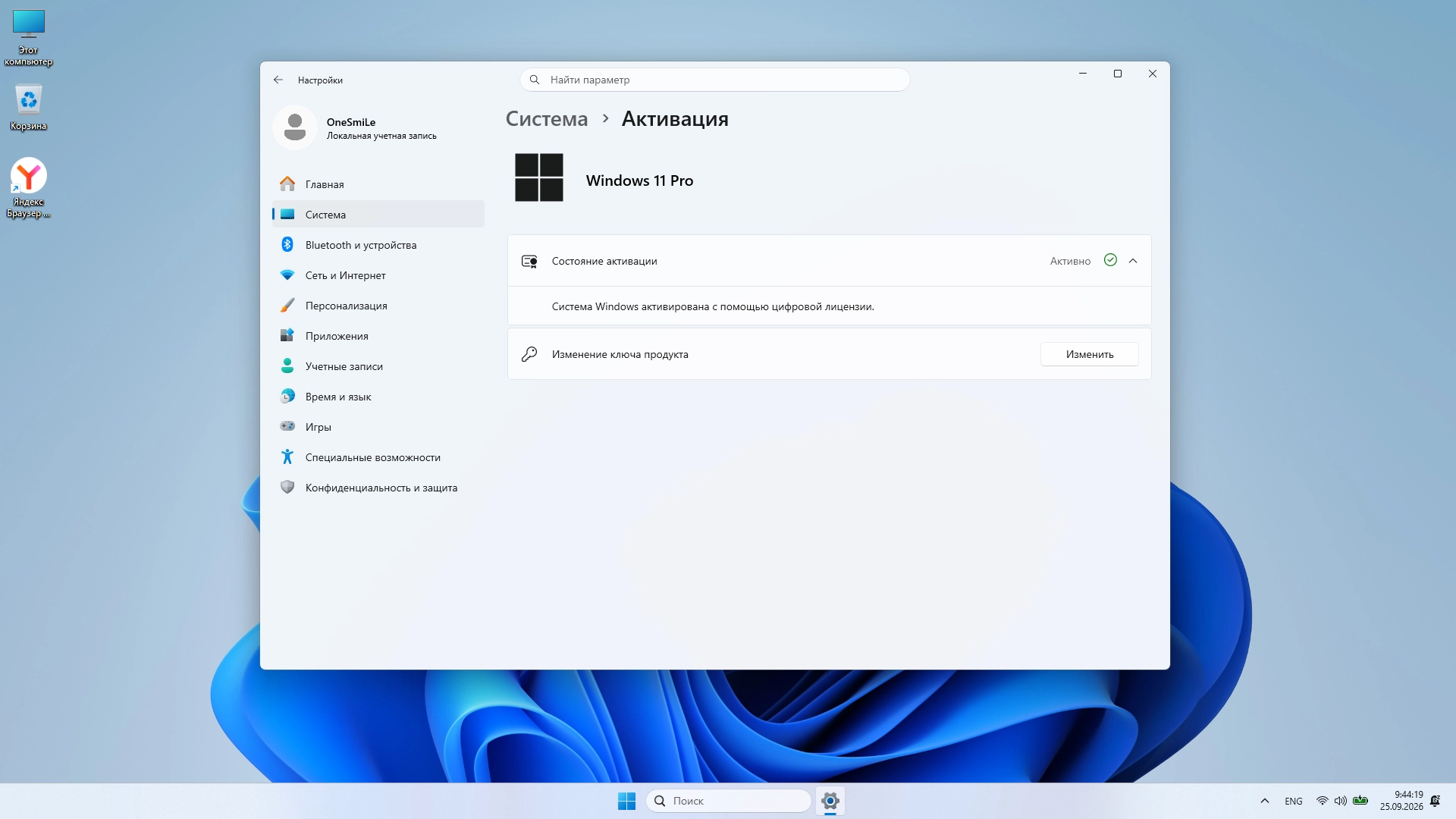Open the Windows Start menu
The image size is (1456, 819).
626,801
